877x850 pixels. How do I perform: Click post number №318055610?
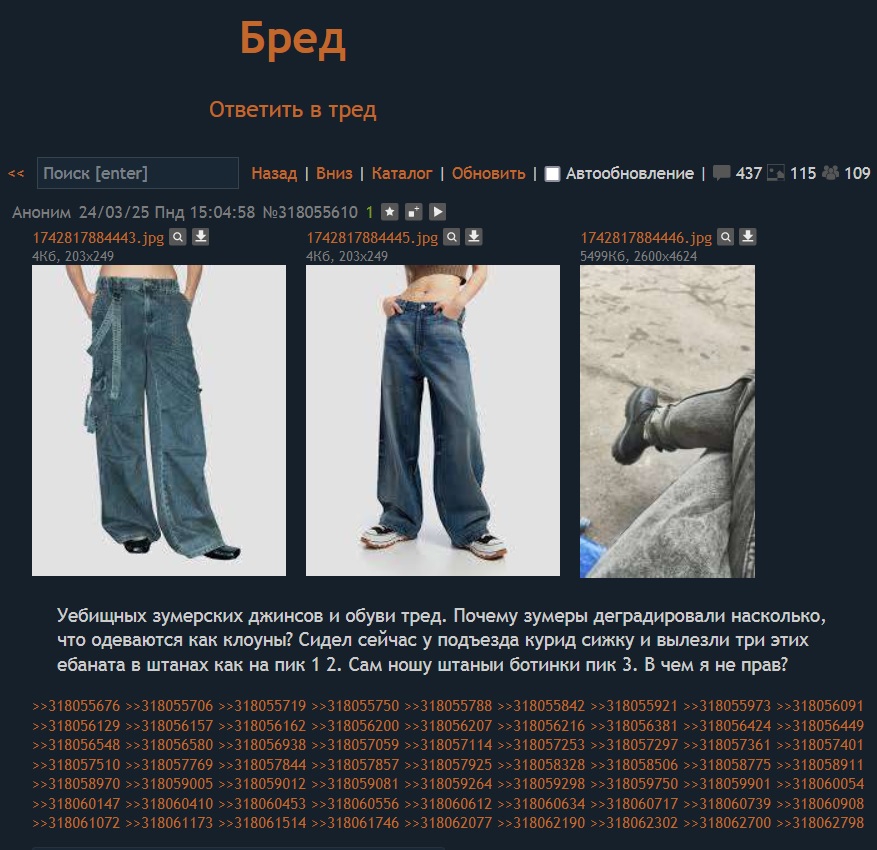tap(310, 212)
